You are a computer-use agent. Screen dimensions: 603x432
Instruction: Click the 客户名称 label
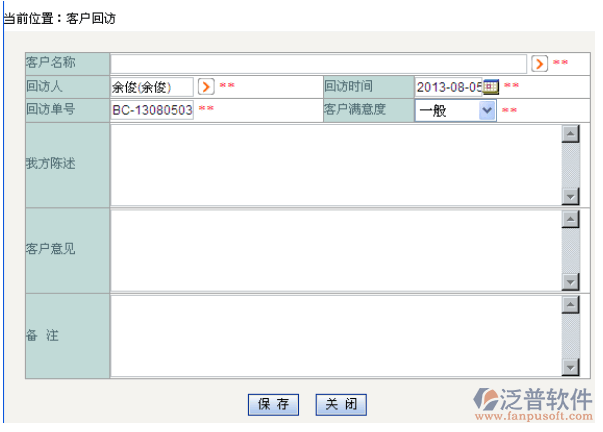[51, 62]
